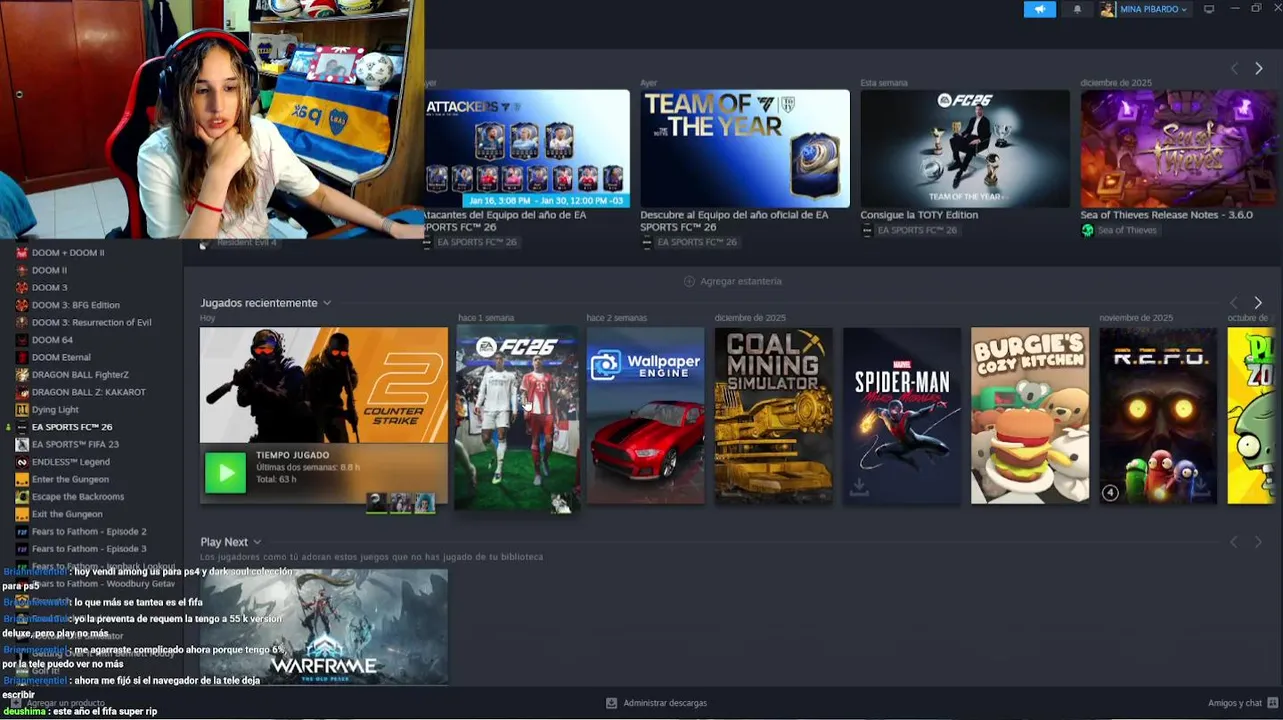The width and height of the screenshot is (1283, 720).
Task: Expand the Play Next shelf dropdown
Action: click(257, 542)
